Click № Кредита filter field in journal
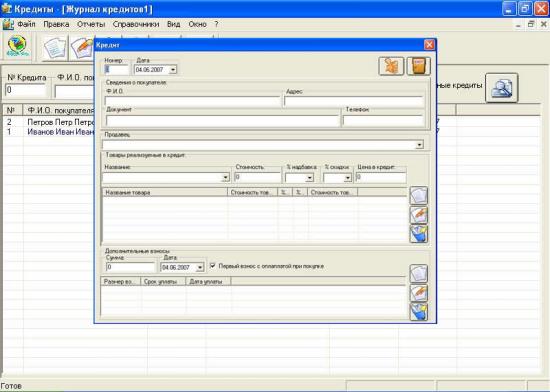 (26, 90)
